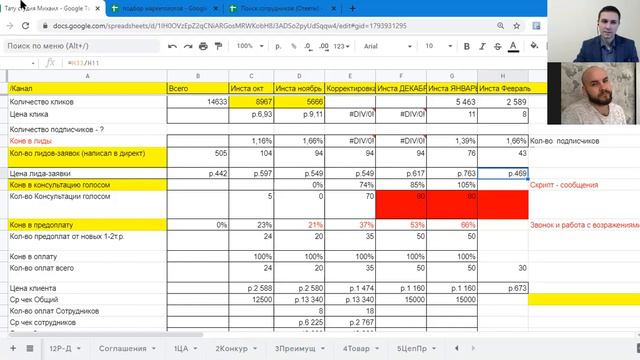This screenshot has height=360, width=640.
Task: Increase the number of decimal places
Action: coord(324,46)
